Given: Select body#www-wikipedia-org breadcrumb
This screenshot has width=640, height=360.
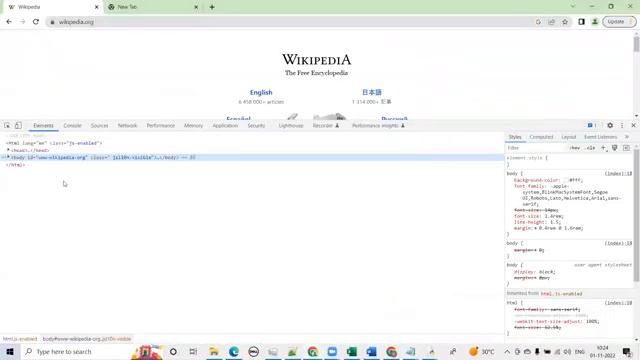Looking at the screenshot, I should 87,339.
